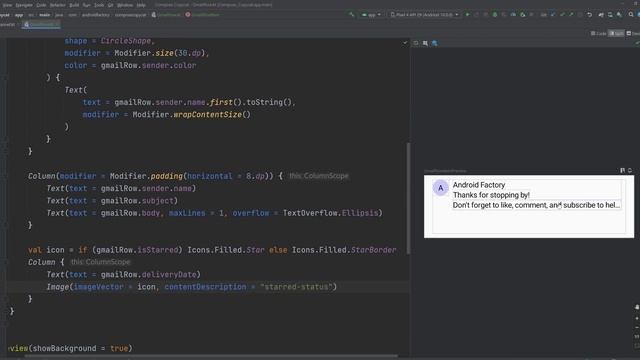The height and width of the screenshot is (360, 640).
Task: Click 'showBackground = true' at the bottom
Action: (x=80, y=349)
